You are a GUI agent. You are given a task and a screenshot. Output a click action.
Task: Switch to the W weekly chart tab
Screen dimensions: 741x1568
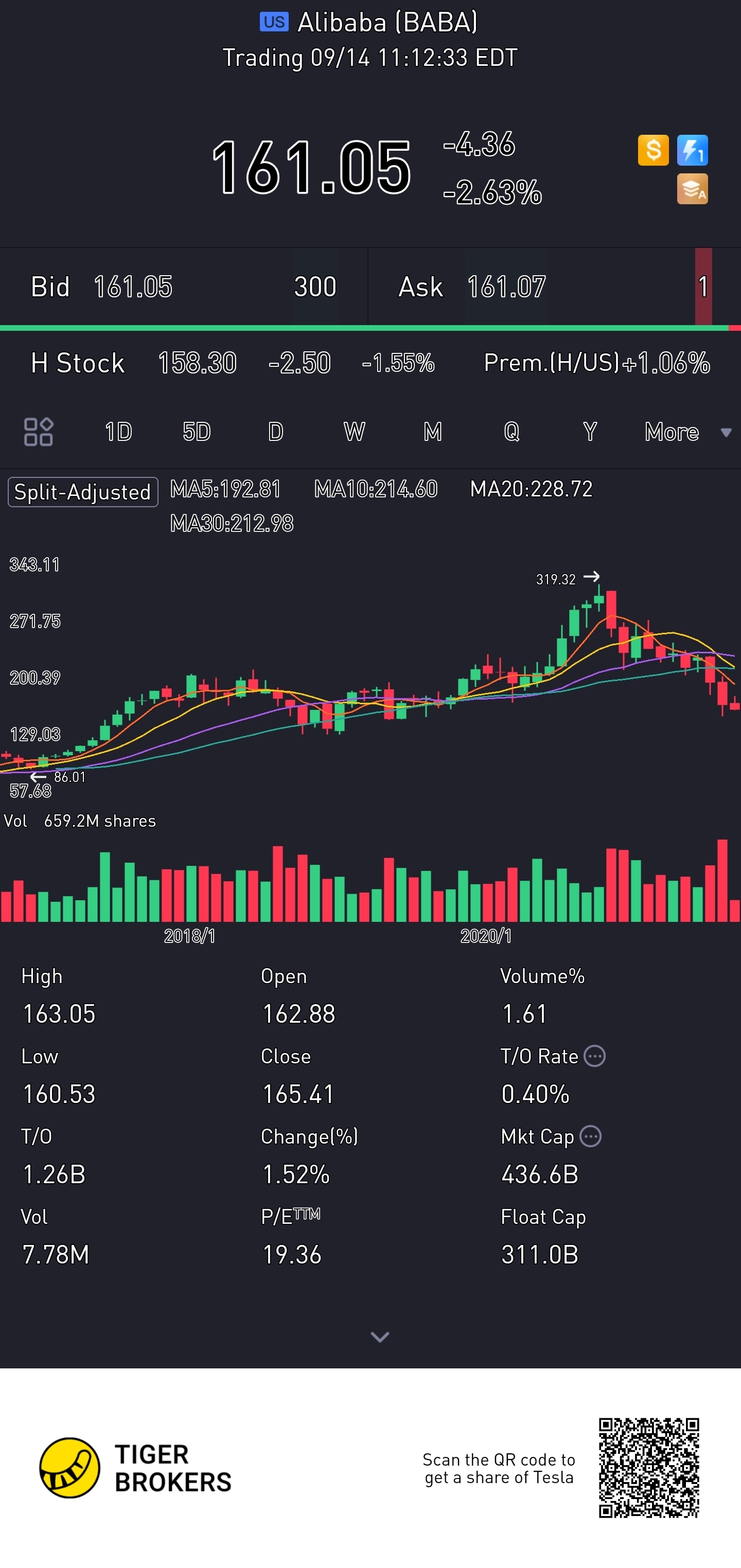(355, 432)
